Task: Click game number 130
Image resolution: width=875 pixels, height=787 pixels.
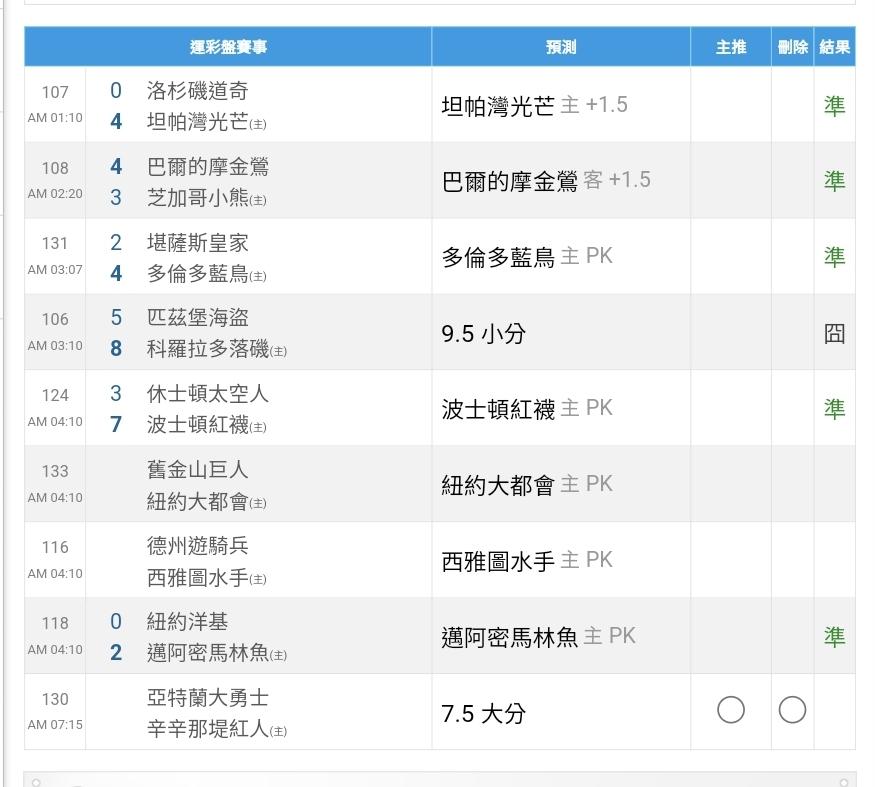Action: (x=55, y=699)
